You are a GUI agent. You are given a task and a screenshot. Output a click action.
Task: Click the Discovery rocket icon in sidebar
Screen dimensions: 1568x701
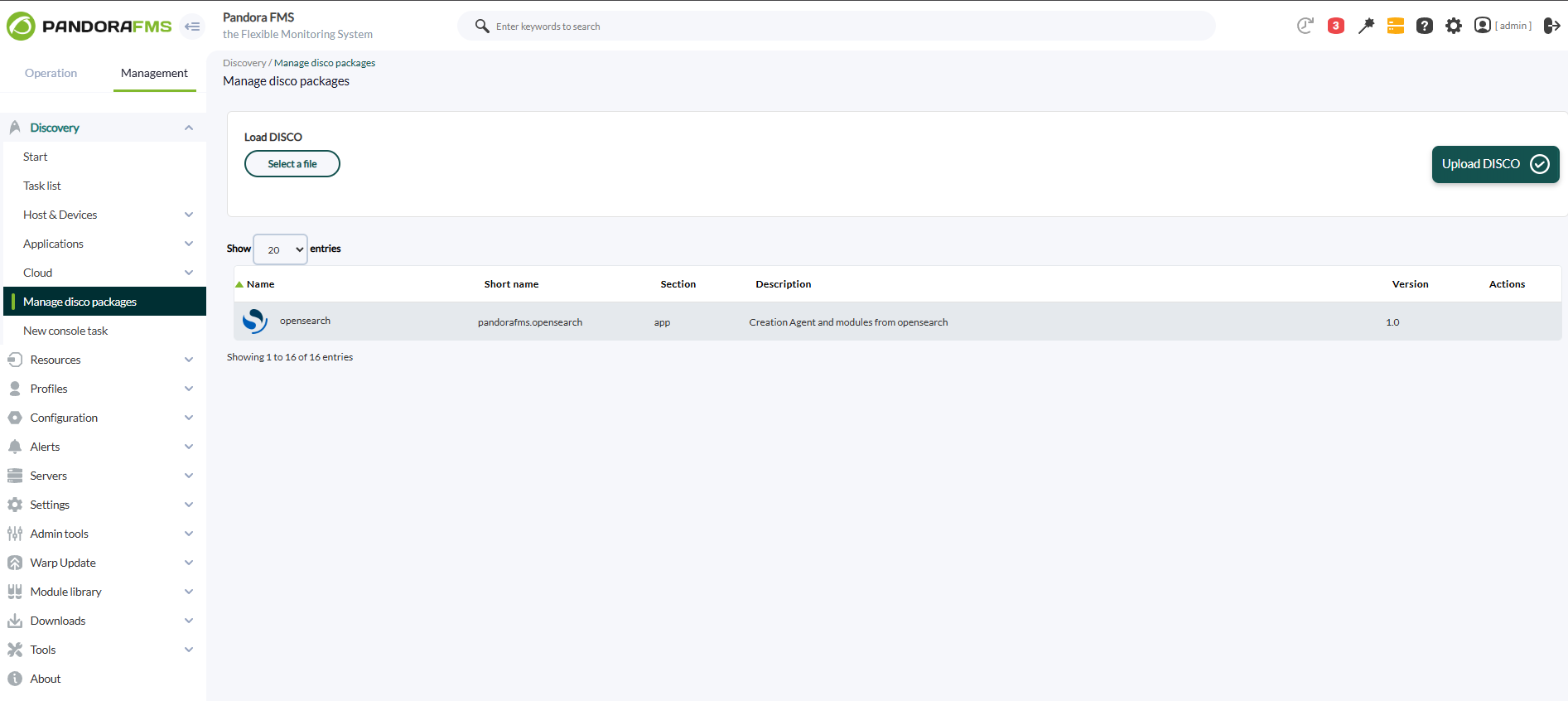[x=15, y=128]
